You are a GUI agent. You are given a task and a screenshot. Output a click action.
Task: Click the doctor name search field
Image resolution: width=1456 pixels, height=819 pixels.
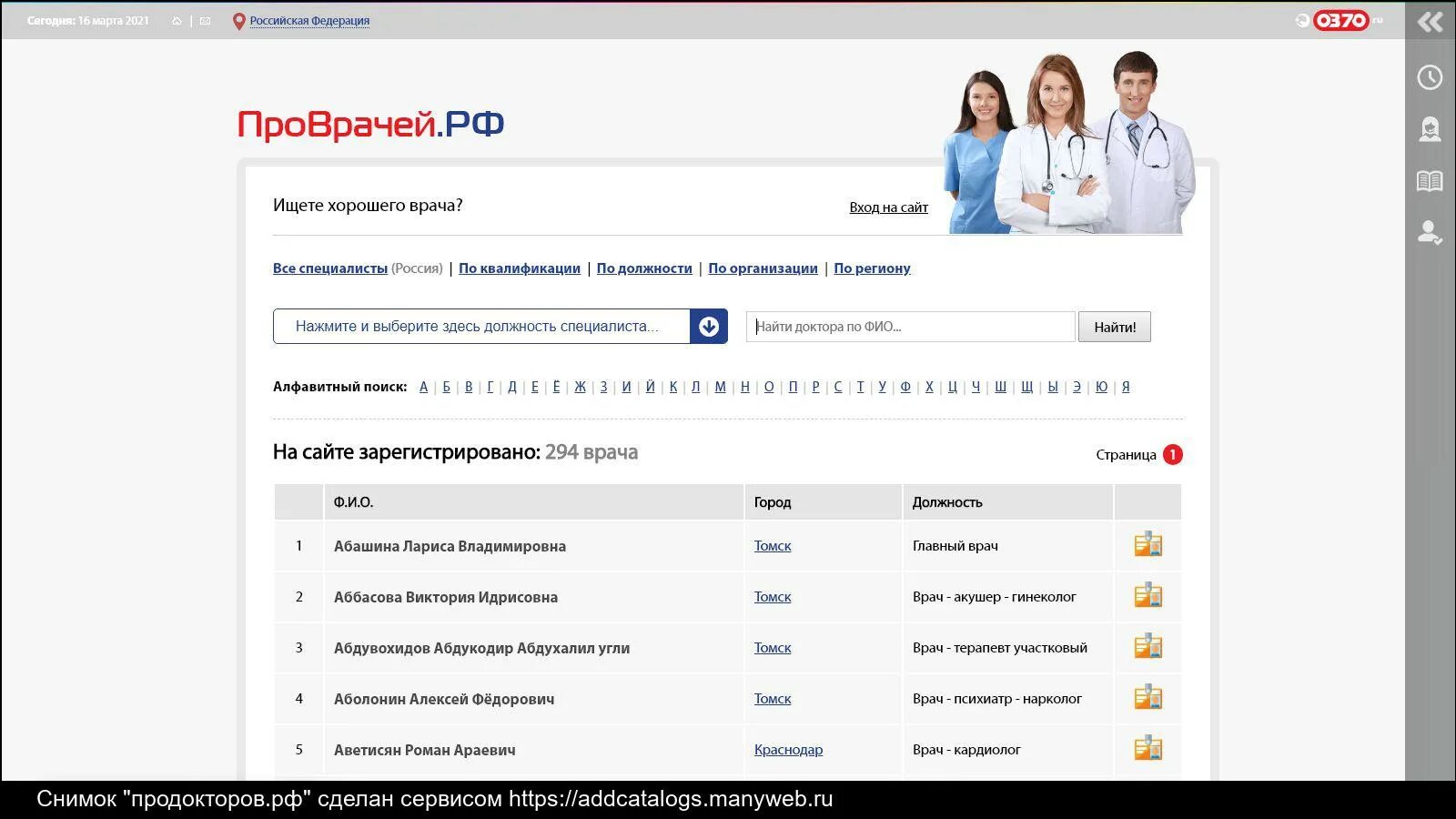[x=908, y=326]
